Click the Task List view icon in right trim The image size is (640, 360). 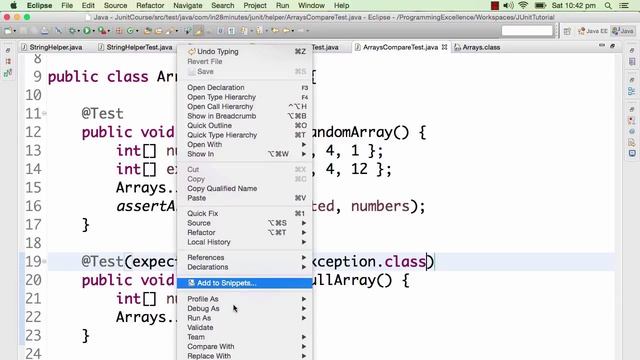point(632,62)
